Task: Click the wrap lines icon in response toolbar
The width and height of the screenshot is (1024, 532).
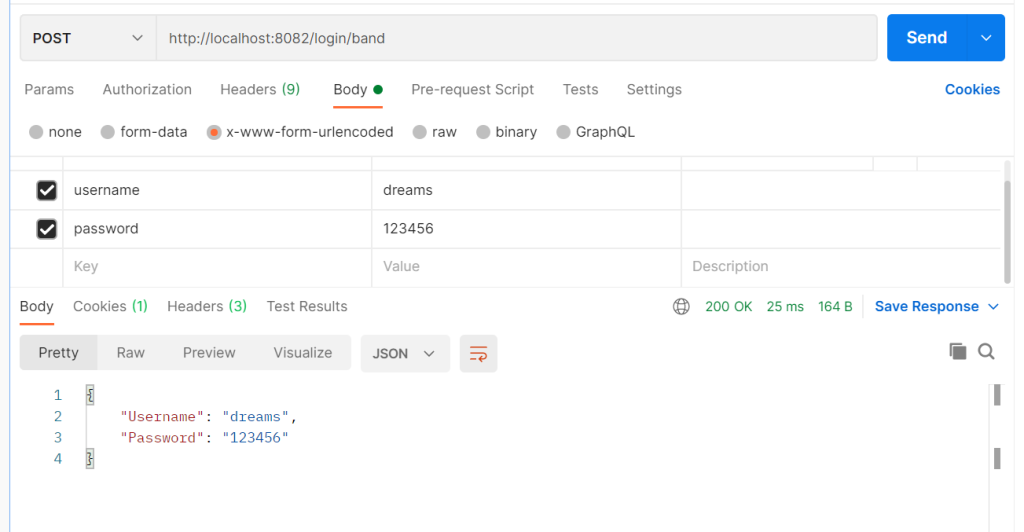Action: click(x=478, y=353)
